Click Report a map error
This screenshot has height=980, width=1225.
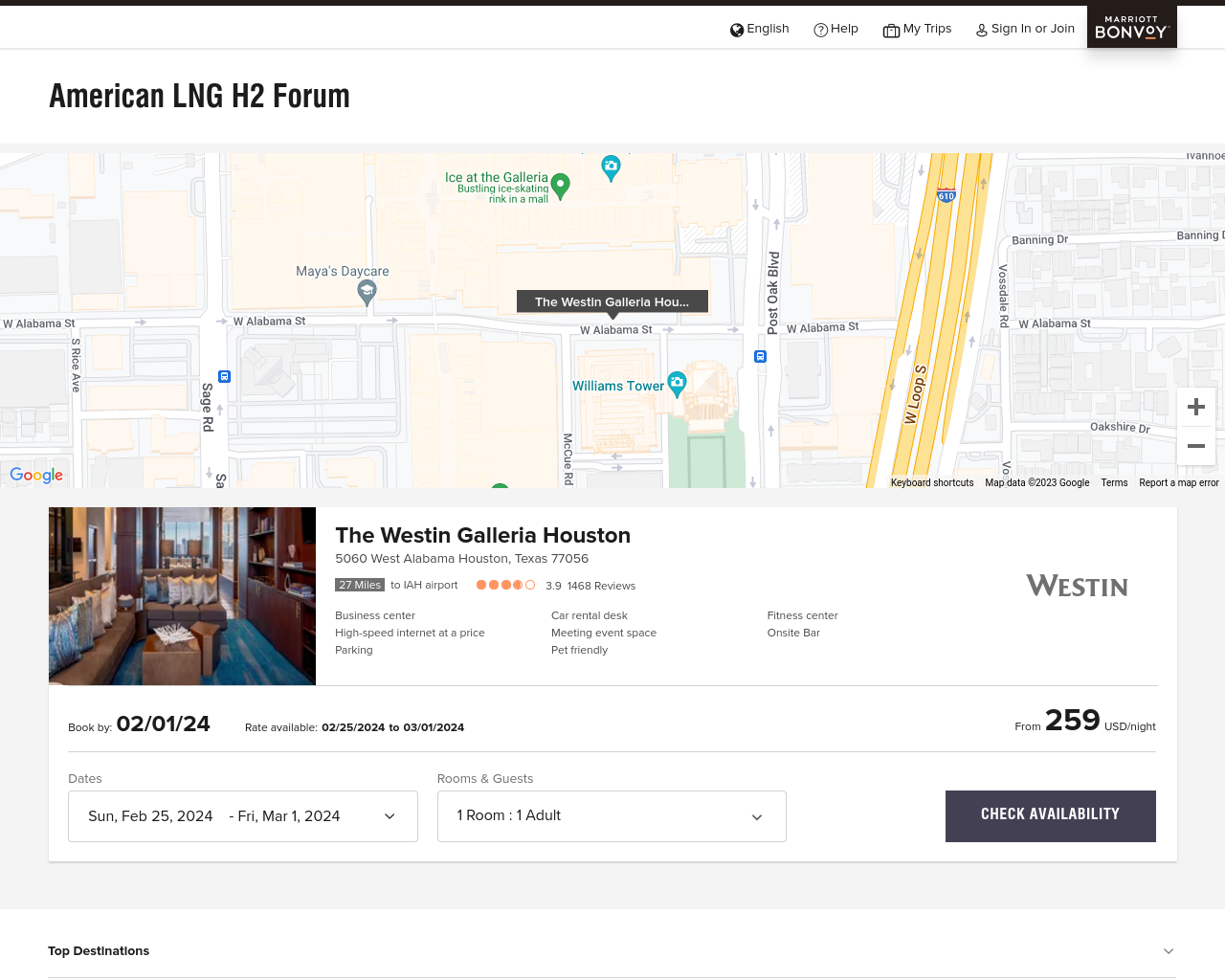[1179, 482]
